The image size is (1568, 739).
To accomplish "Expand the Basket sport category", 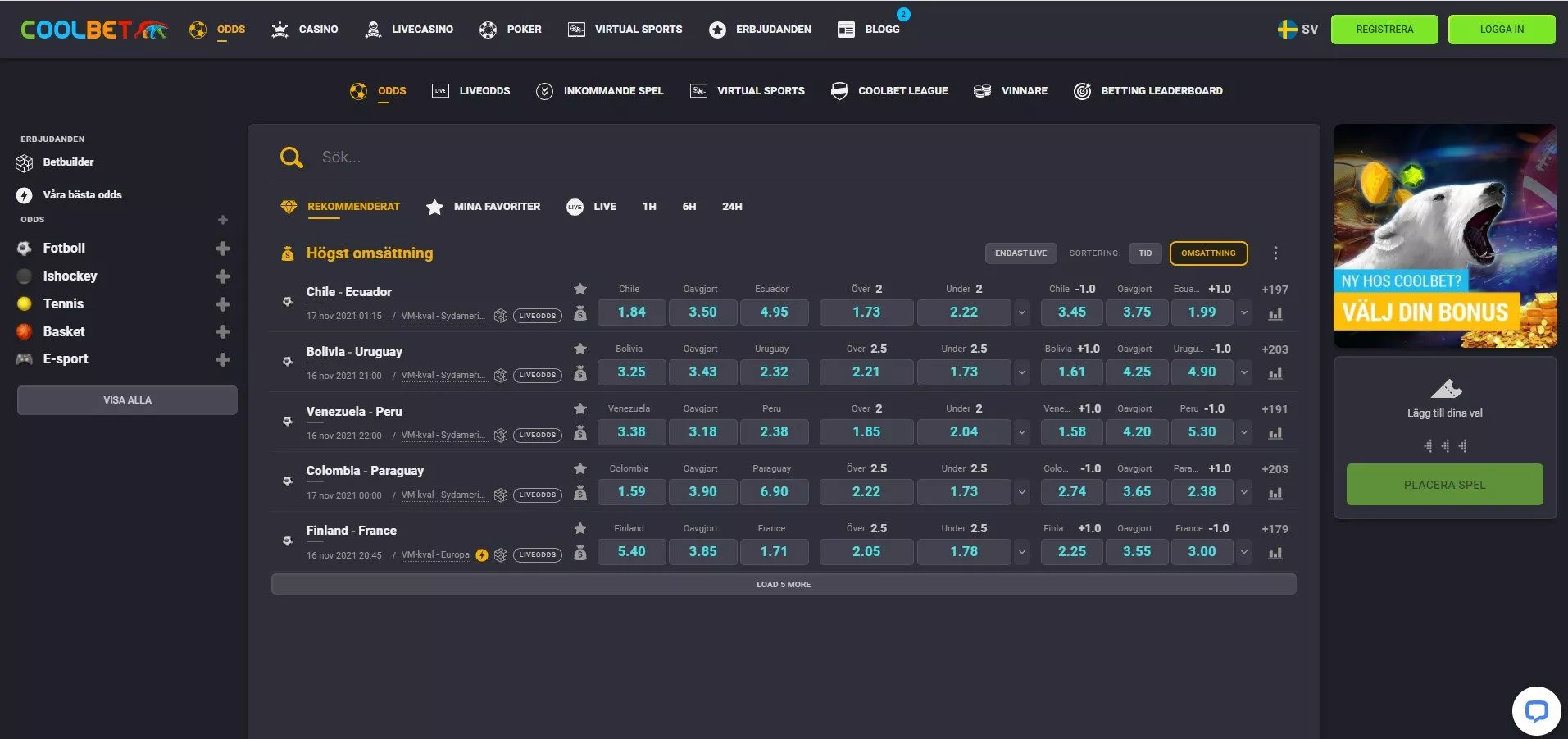I will 222,332.
